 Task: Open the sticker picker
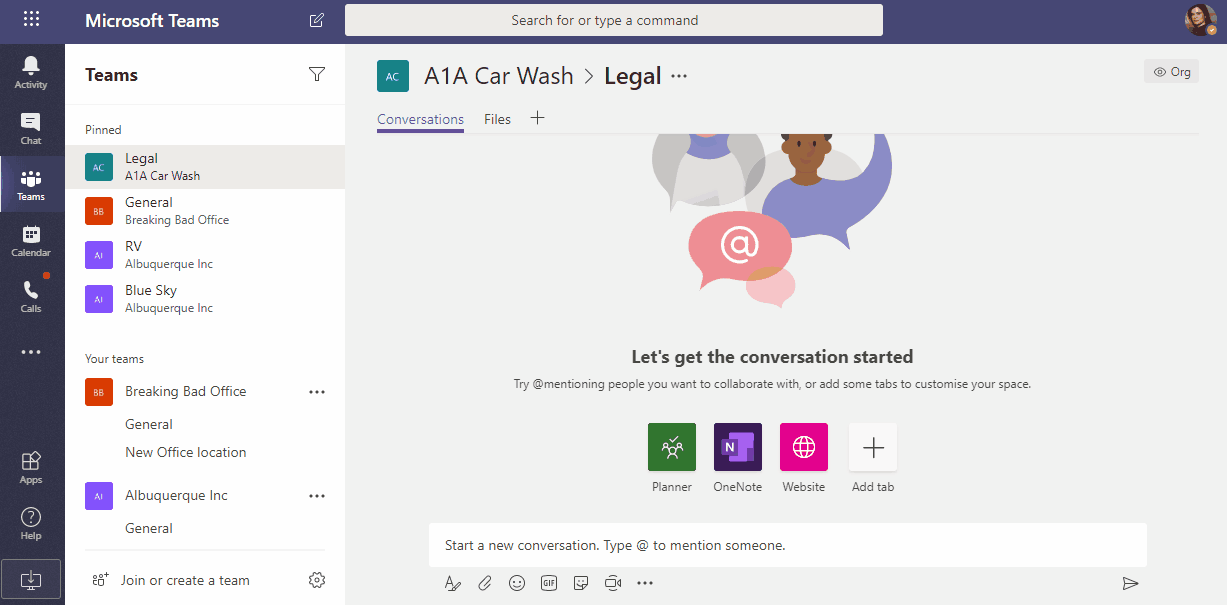[581, 583]
